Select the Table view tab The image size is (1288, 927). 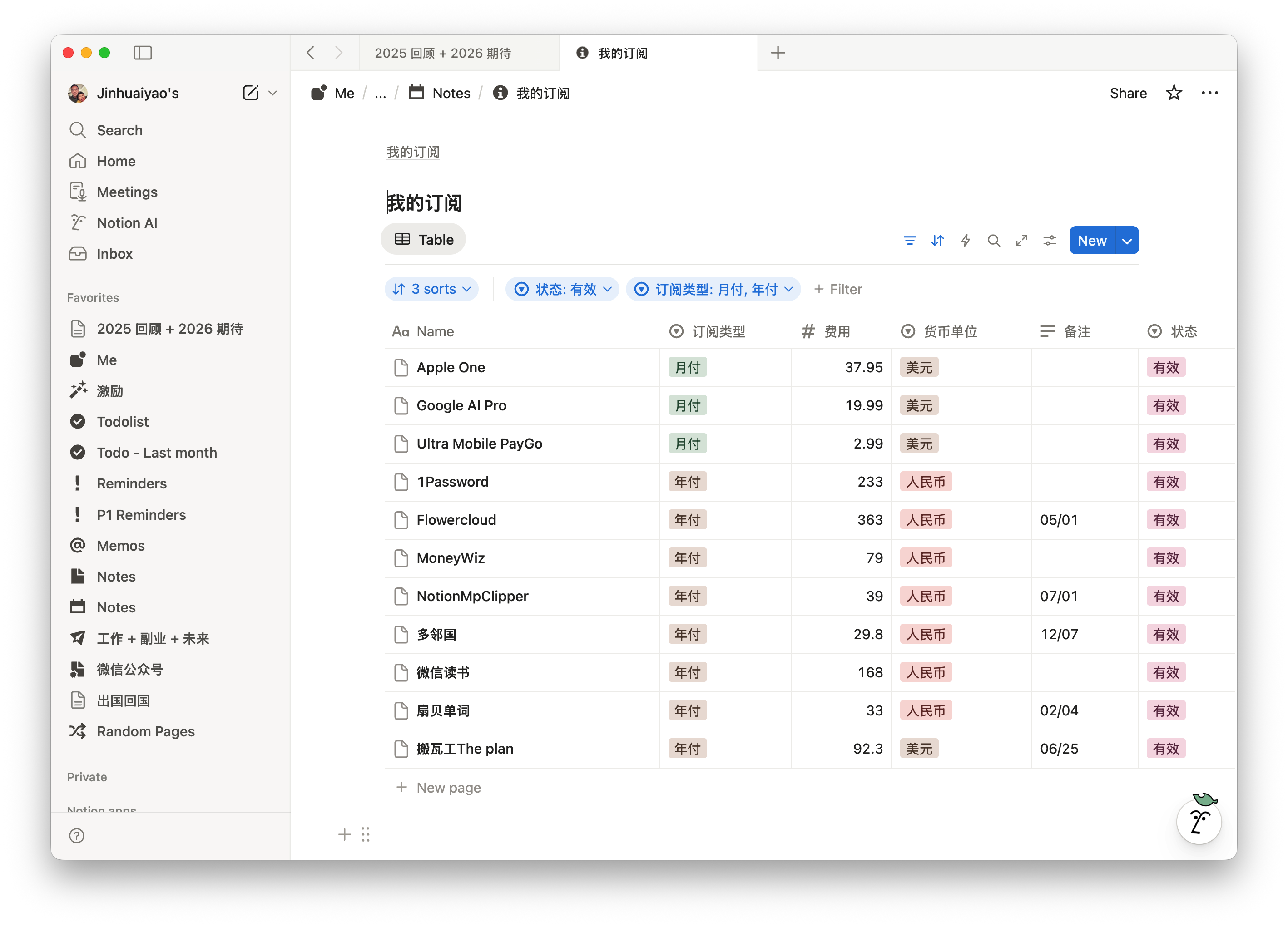point(424,240)
